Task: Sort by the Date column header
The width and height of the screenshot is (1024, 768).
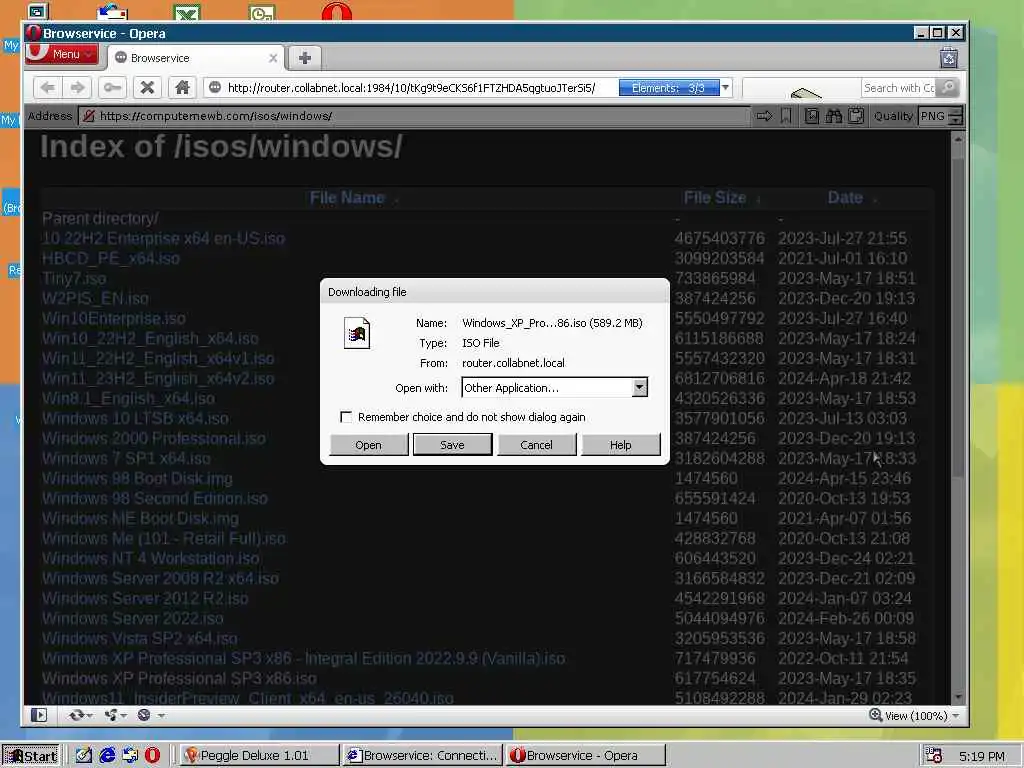Action: (x=845, y=198)
